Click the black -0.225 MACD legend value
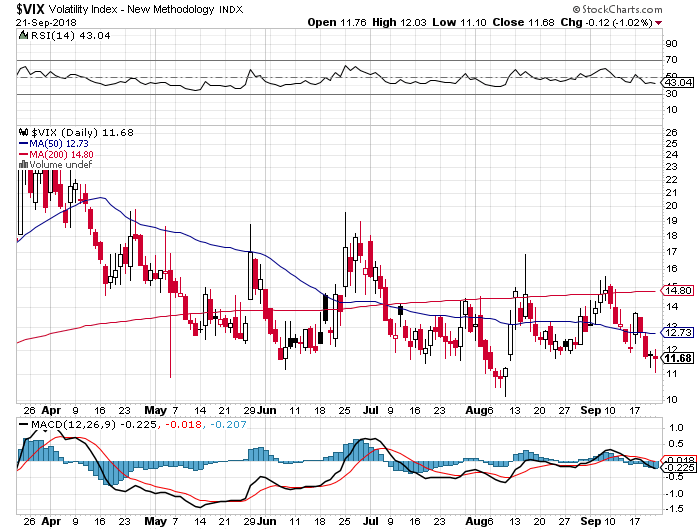 tap(138, 425)
